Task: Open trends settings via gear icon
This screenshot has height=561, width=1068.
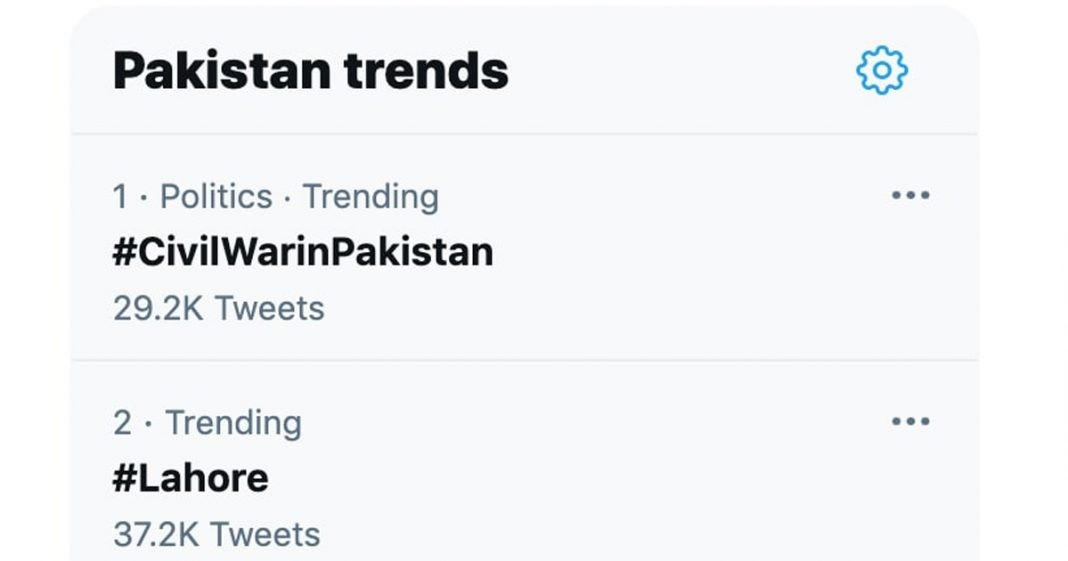Action: [x=882, y=71]
